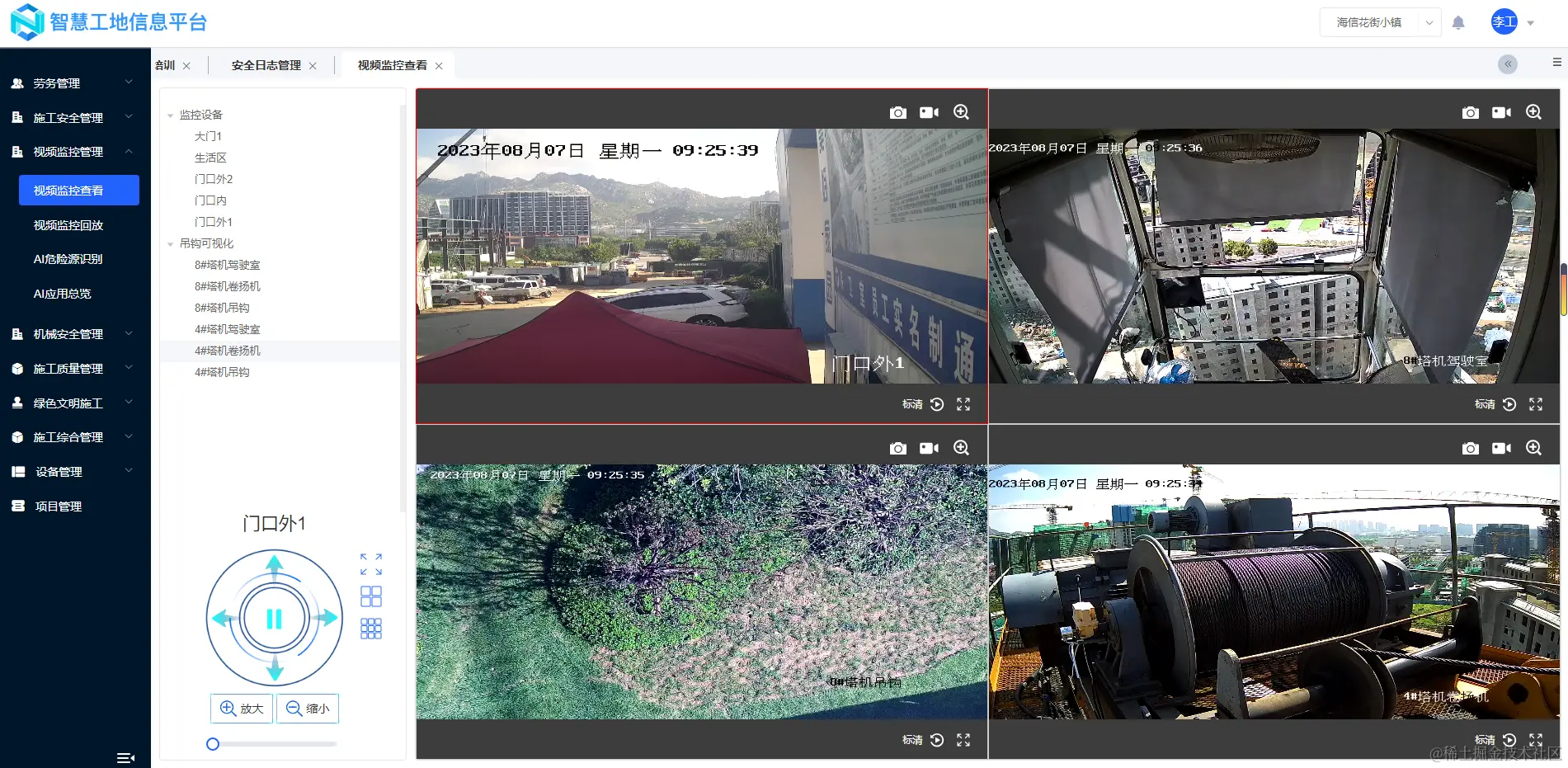Expand 施工安全管理 sidebar menu
This screenshot has height=768, width=1568.
(75, 118)
